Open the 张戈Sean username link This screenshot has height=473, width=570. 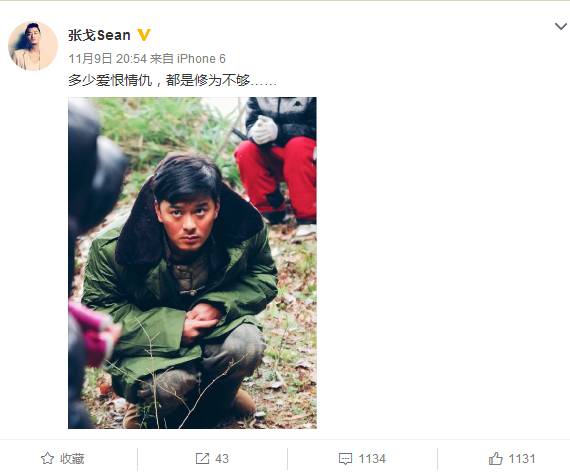(99, 35)
